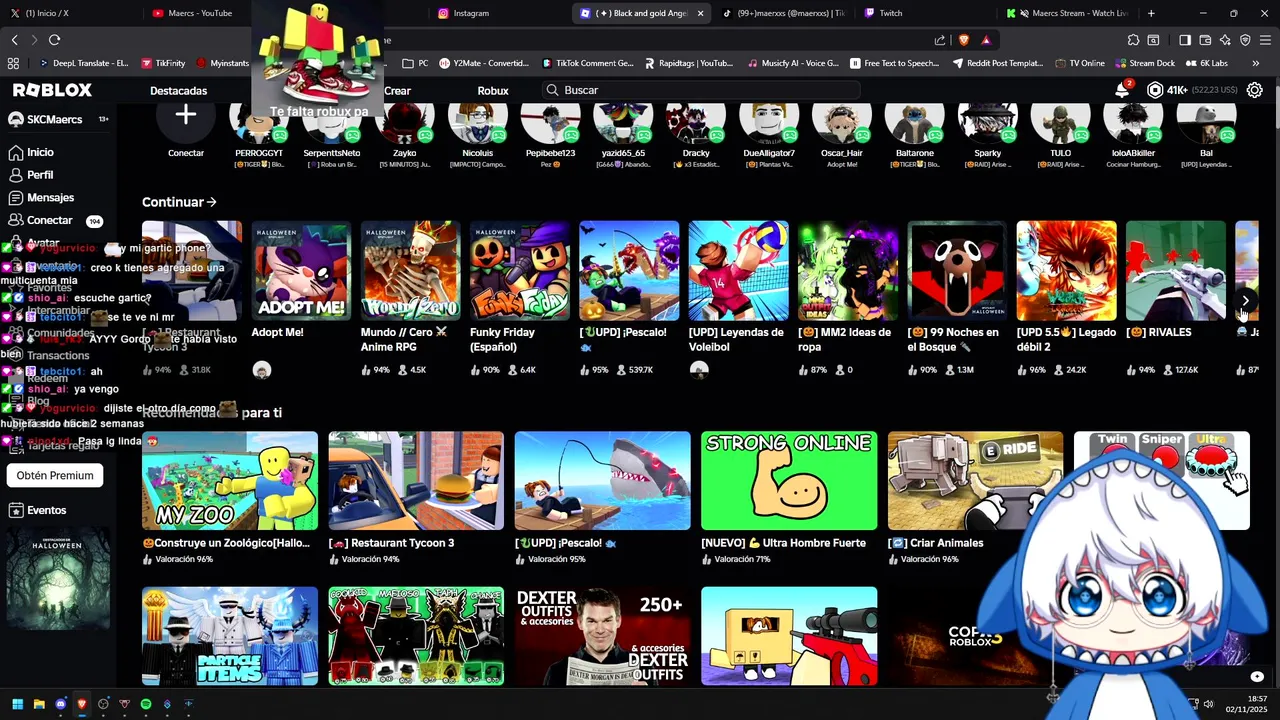Open Mensajes in the left sidebar
Screen dimensions: 1280x720
pyautogui.click(x=40, y=198)
